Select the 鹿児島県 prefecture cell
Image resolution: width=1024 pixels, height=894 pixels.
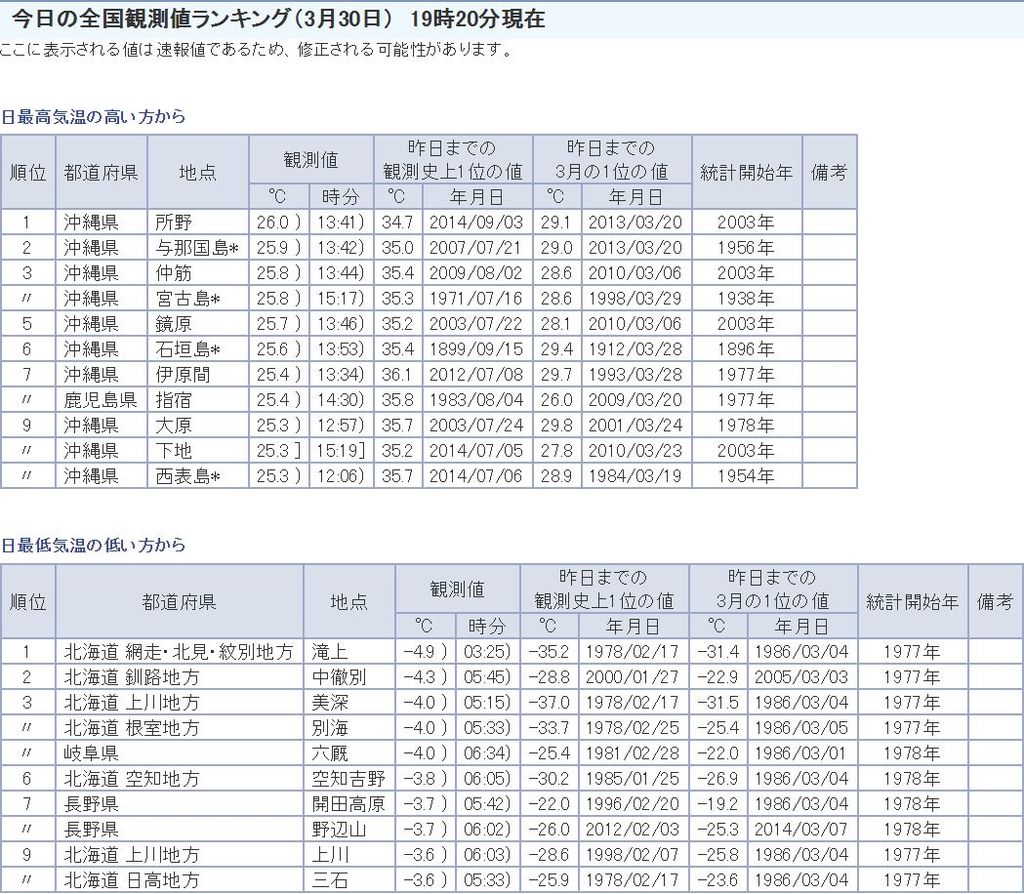click(100, 400)
